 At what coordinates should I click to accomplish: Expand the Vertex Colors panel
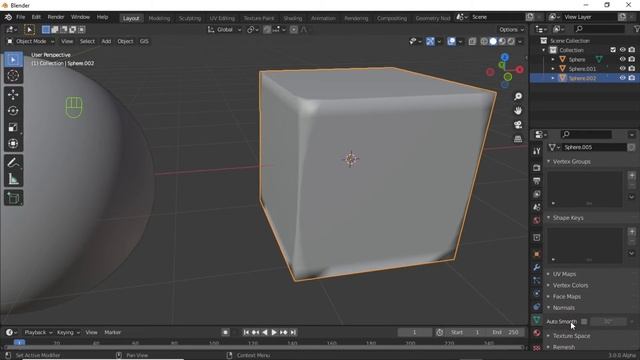tap(570, 285)
